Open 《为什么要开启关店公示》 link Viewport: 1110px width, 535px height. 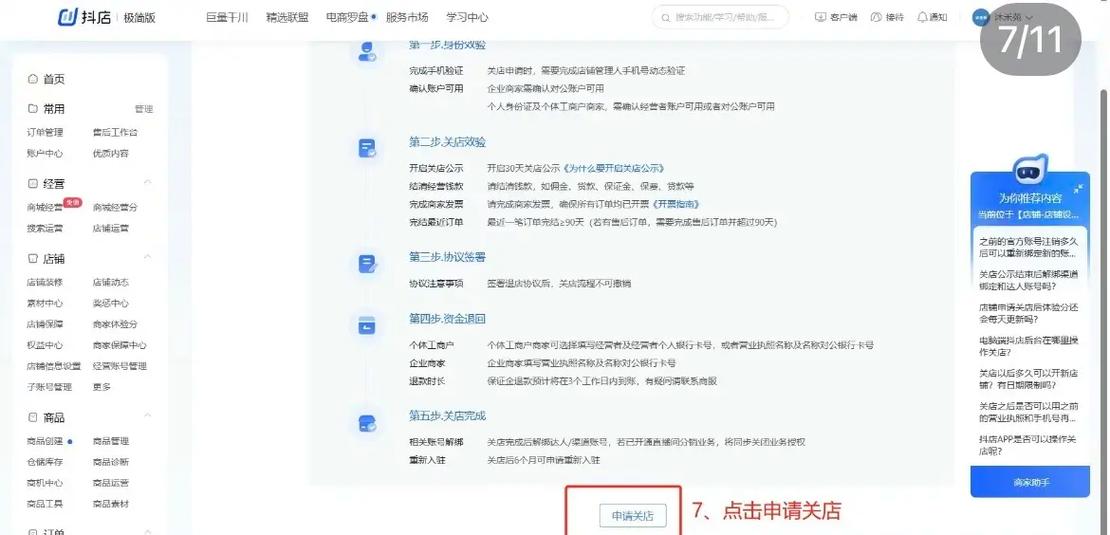click(x=614, y=168)
